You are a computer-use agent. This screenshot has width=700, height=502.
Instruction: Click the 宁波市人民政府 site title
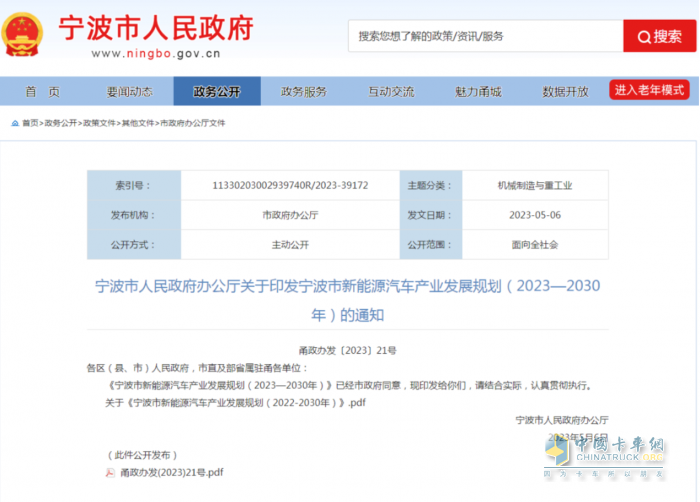155,26
